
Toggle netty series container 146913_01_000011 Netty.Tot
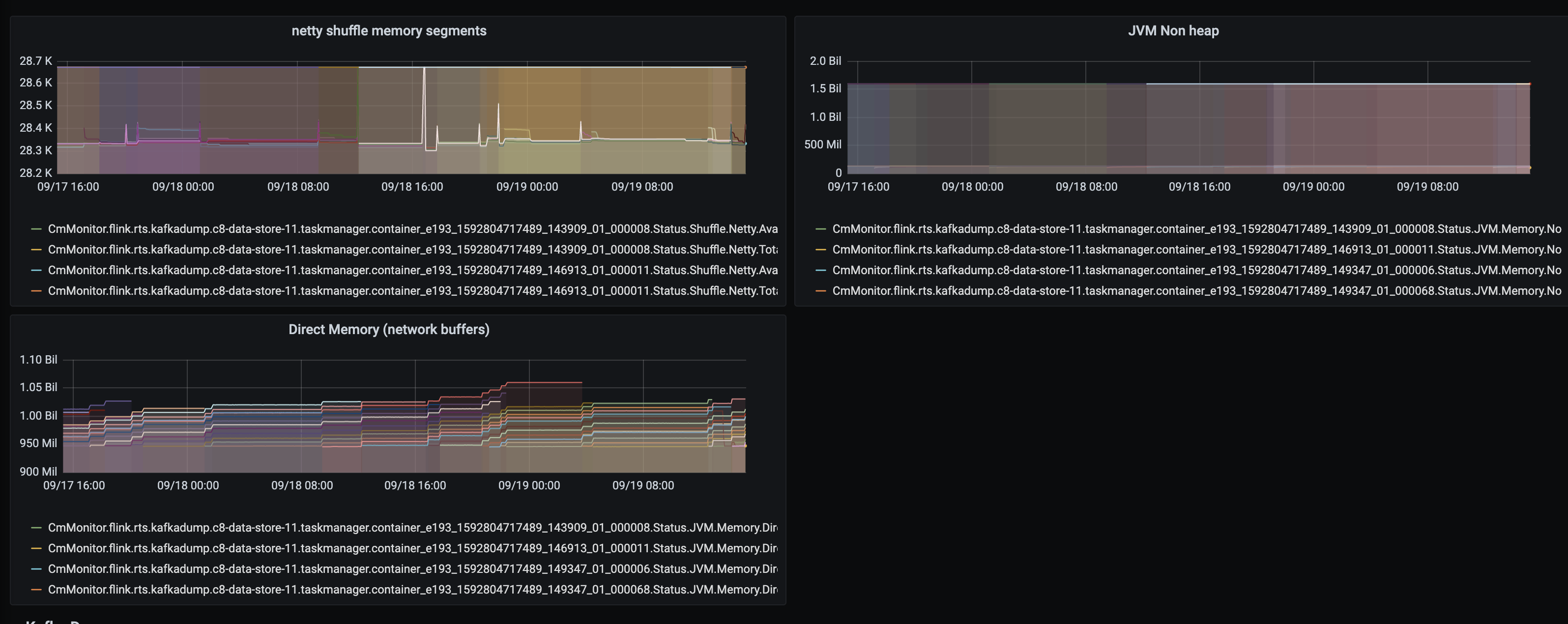[x=412, y=291]
